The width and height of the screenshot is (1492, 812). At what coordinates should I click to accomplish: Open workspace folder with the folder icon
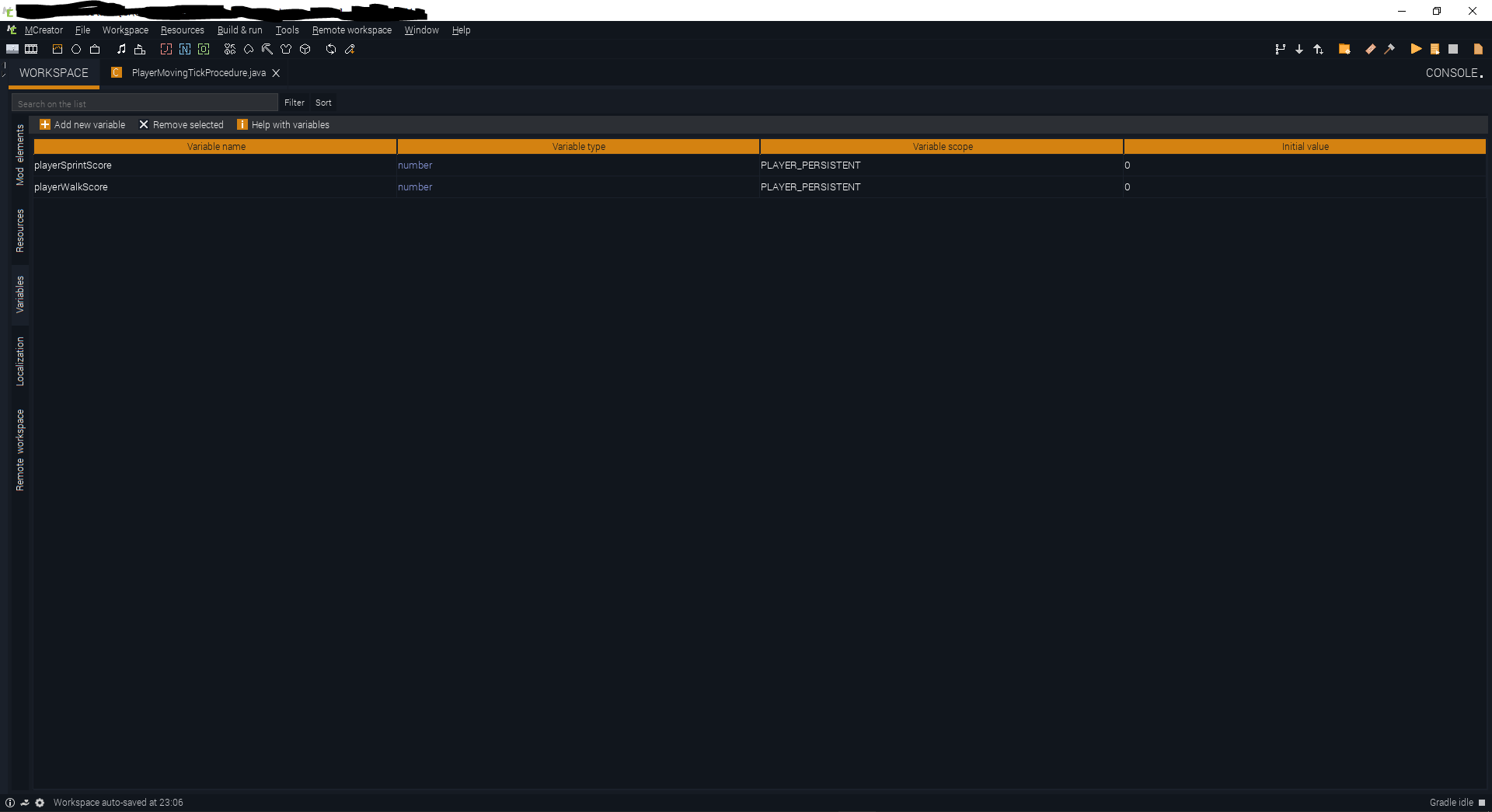pyautogui.click(x=1345, y=49)
